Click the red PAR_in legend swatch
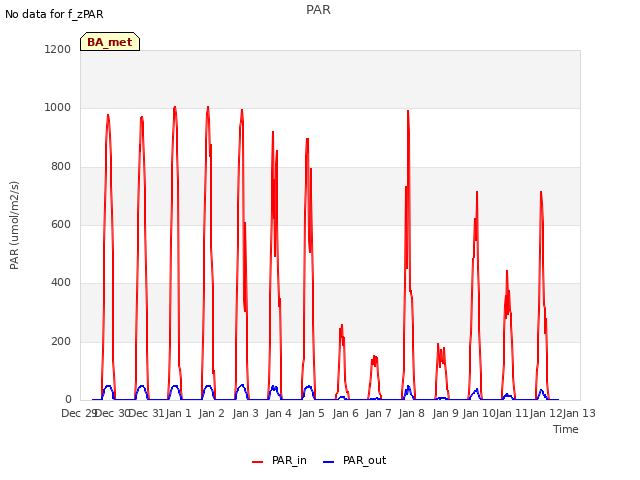 click(x=258, y=462)
